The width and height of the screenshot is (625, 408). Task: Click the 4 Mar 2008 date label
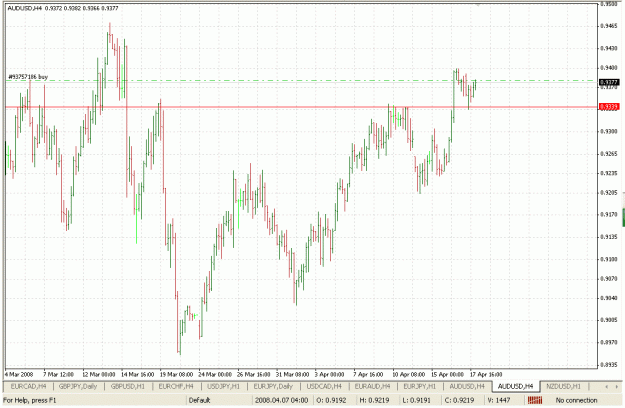[x=19, y=375]
